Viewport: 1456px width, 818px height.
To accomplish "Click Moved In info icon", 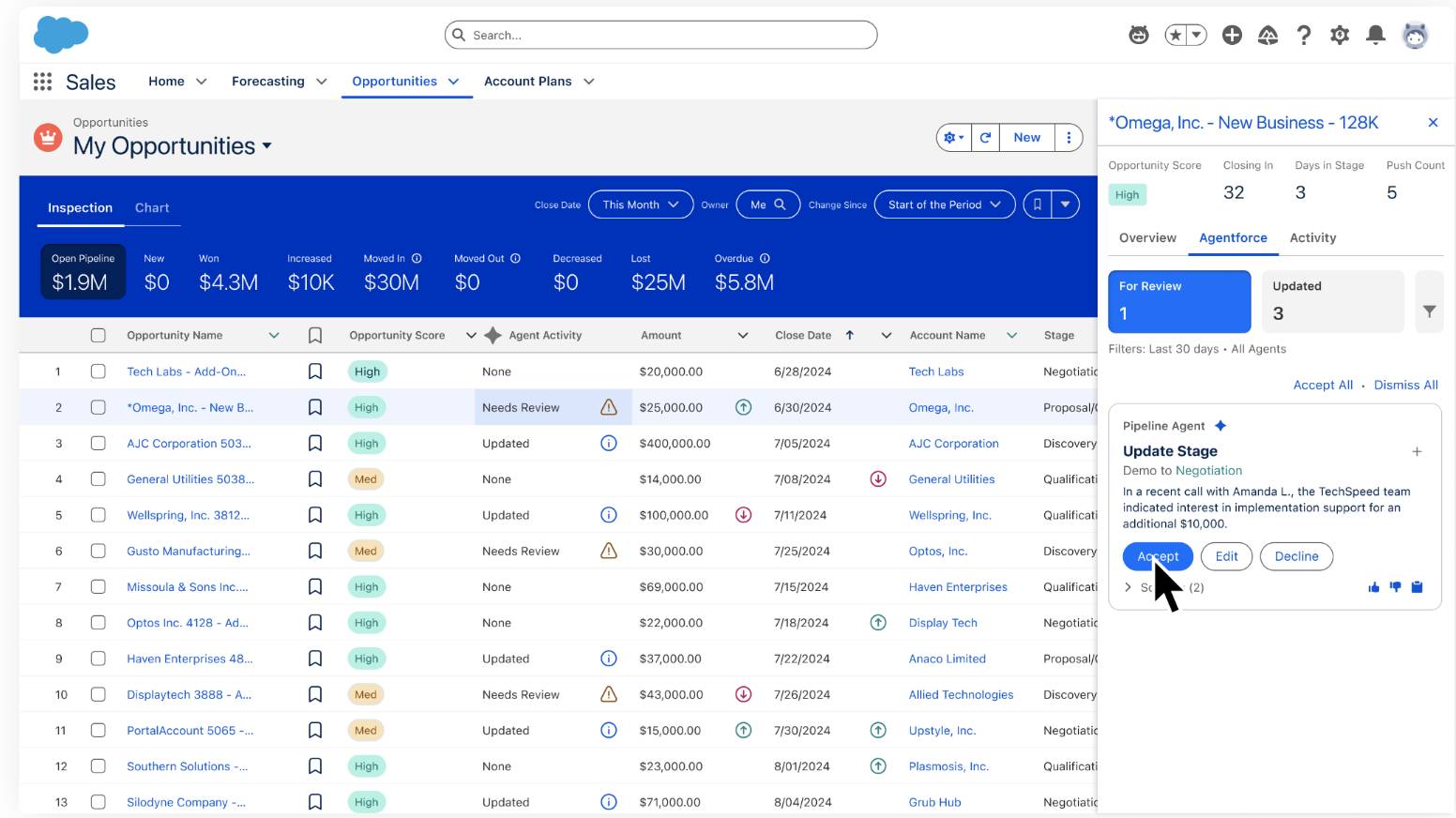I will coord(417,258).
